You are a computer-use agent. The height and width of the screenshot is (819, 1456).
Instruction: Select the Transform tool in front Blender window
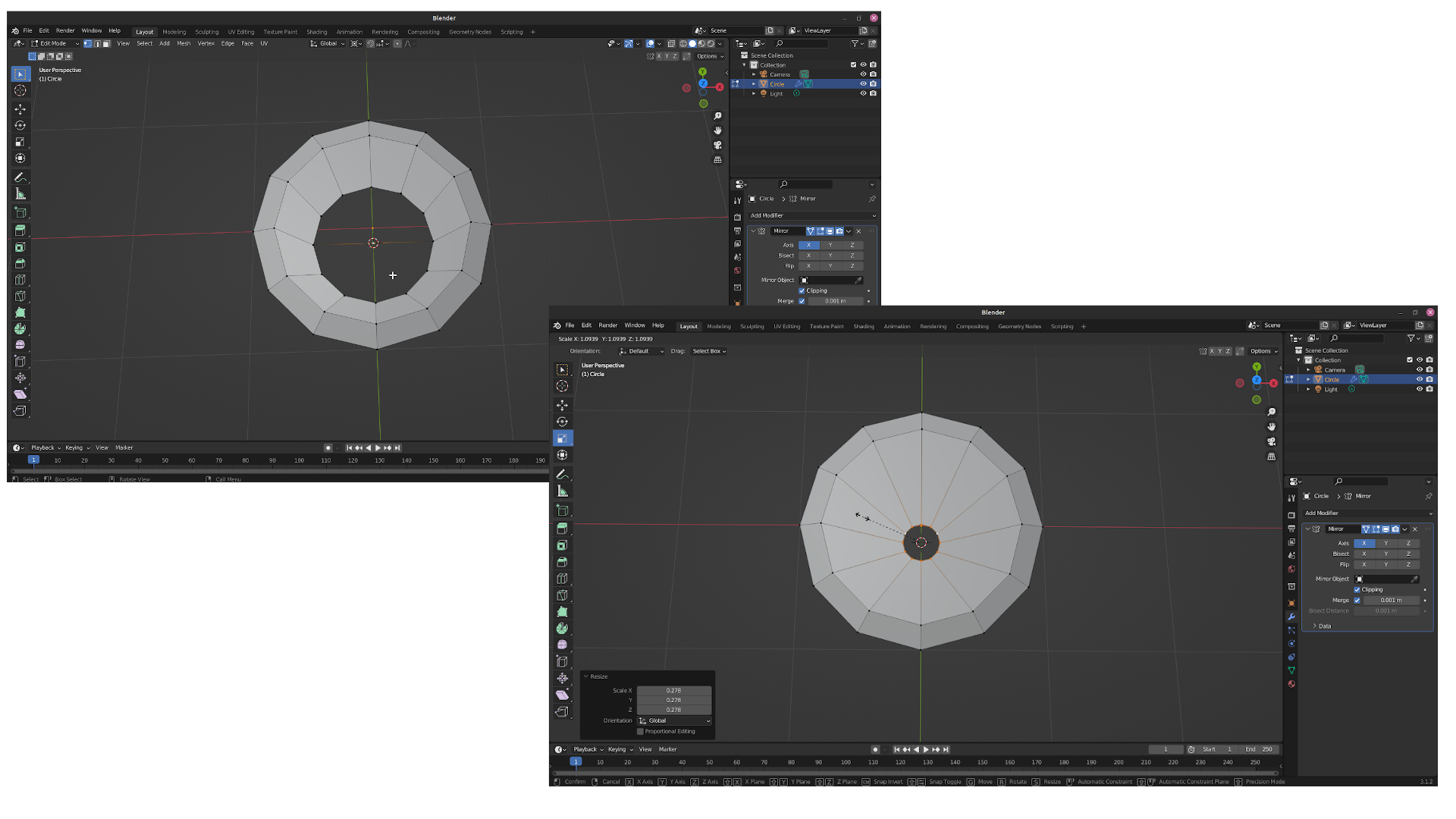click(x=562, y=455)
